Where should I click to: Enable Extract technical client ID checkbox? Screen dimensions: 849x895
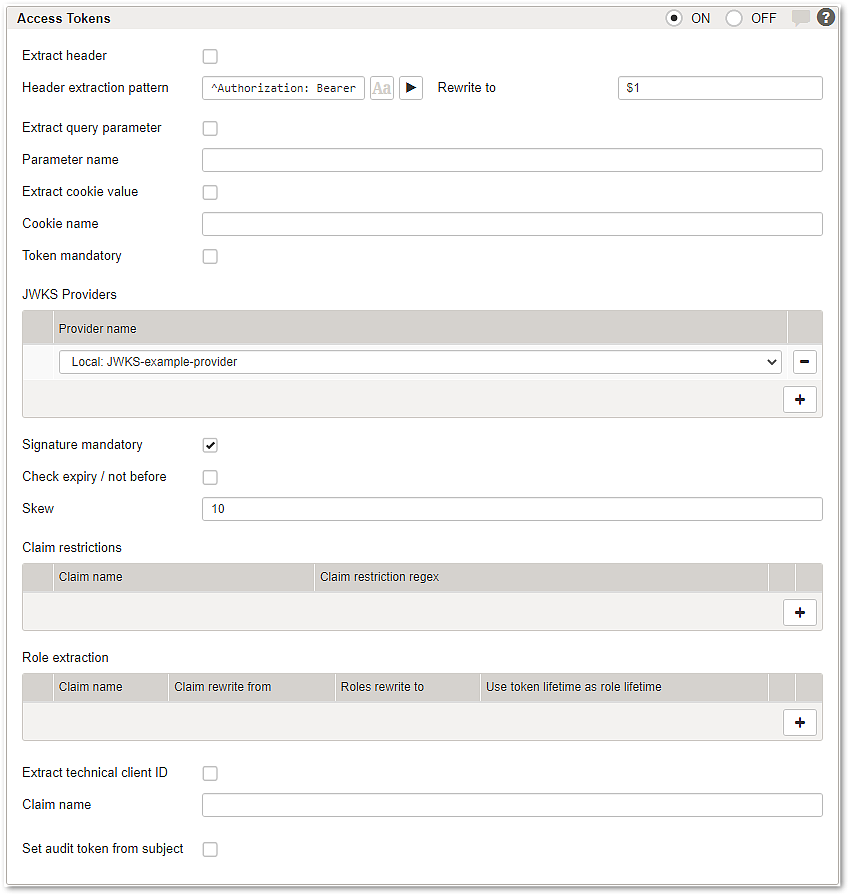(x=210, y=773)
